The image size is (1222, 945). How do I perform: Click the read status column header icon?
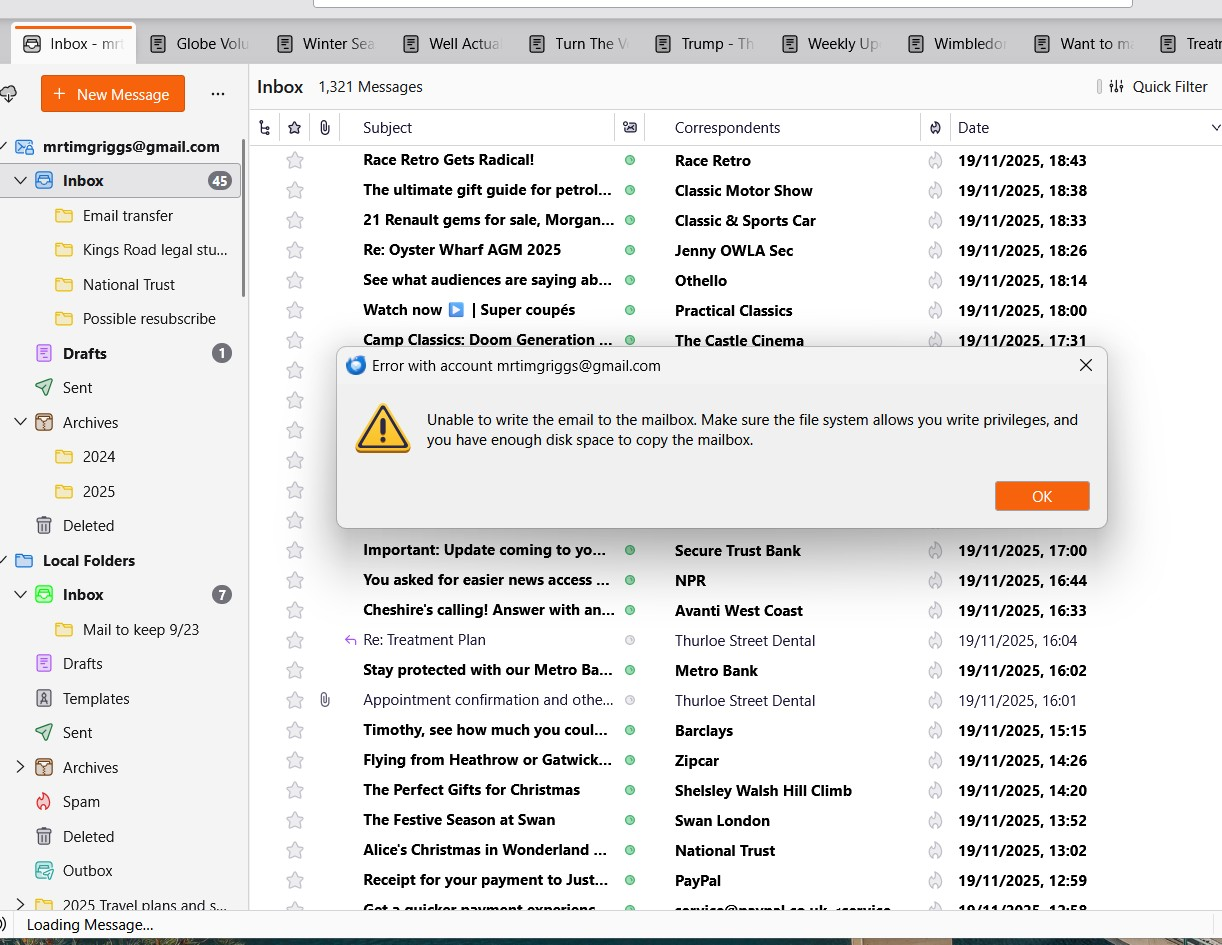pyautogui.click(x=629, y=128)
